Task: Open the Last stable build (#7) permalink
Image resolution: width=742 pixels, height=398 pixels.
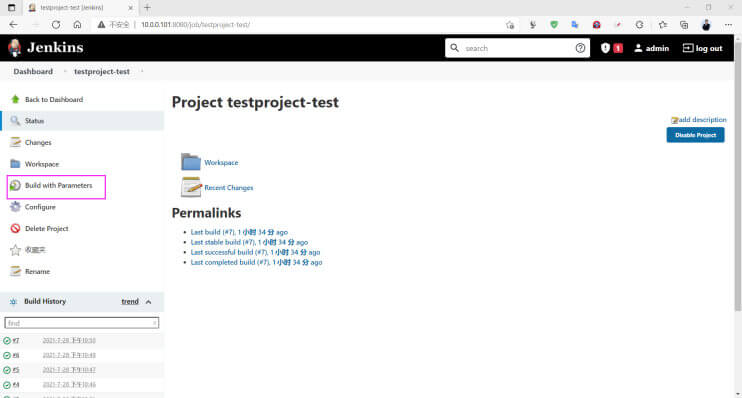Action: coord(249,242)
